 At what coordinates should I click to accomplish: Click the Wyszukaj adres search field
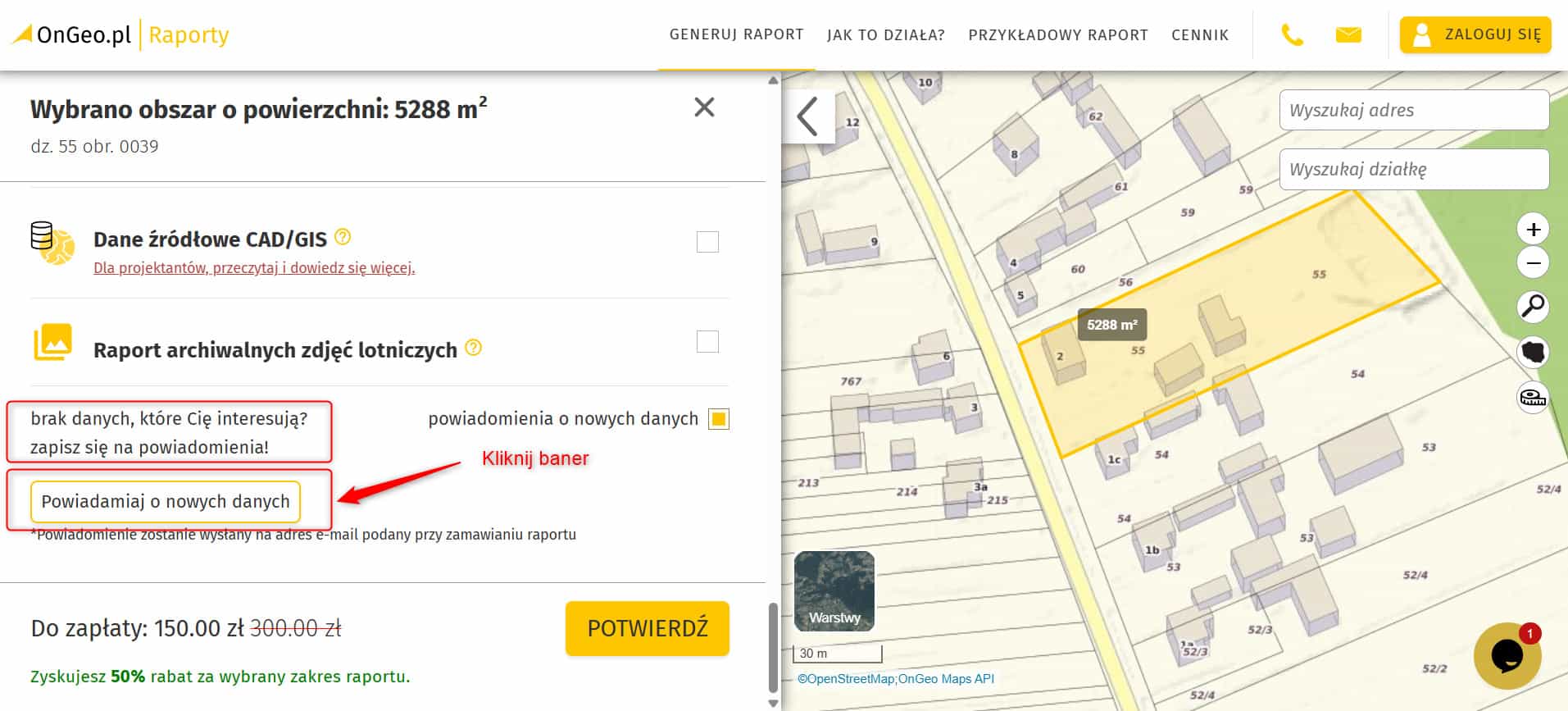[x=1413, y=110]
